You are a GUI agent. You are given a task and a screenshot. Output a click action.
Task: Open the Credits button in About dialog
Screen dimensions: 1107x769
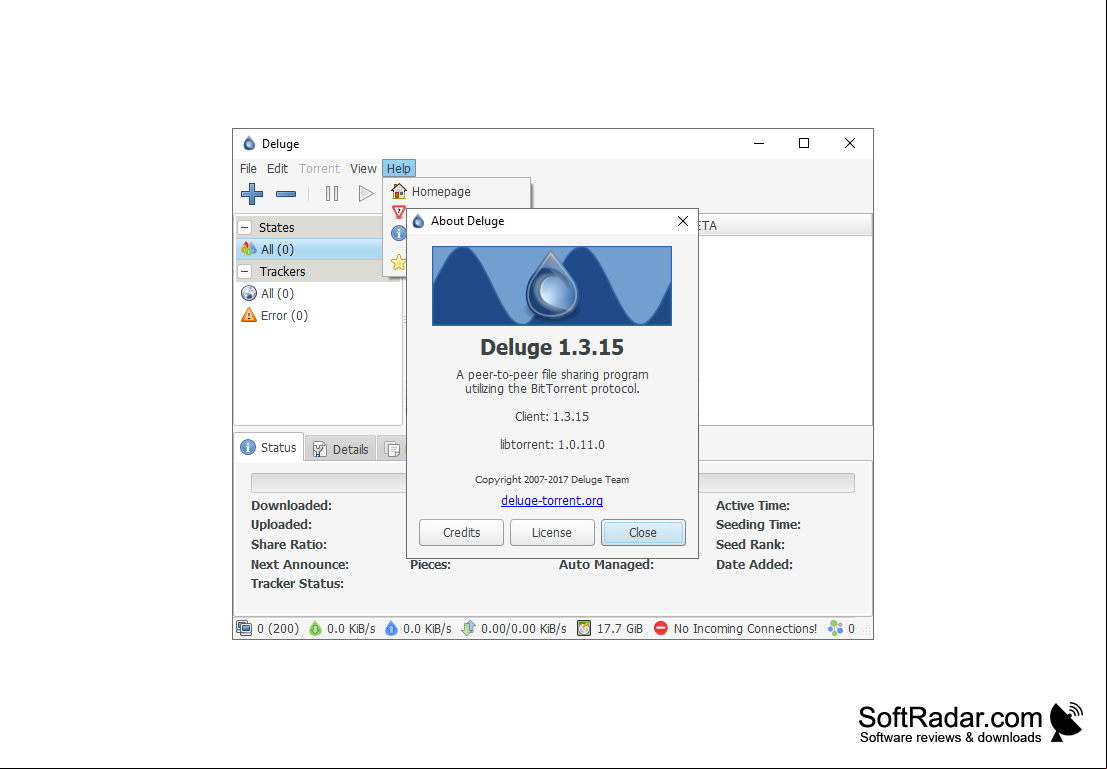click(462, 532)
